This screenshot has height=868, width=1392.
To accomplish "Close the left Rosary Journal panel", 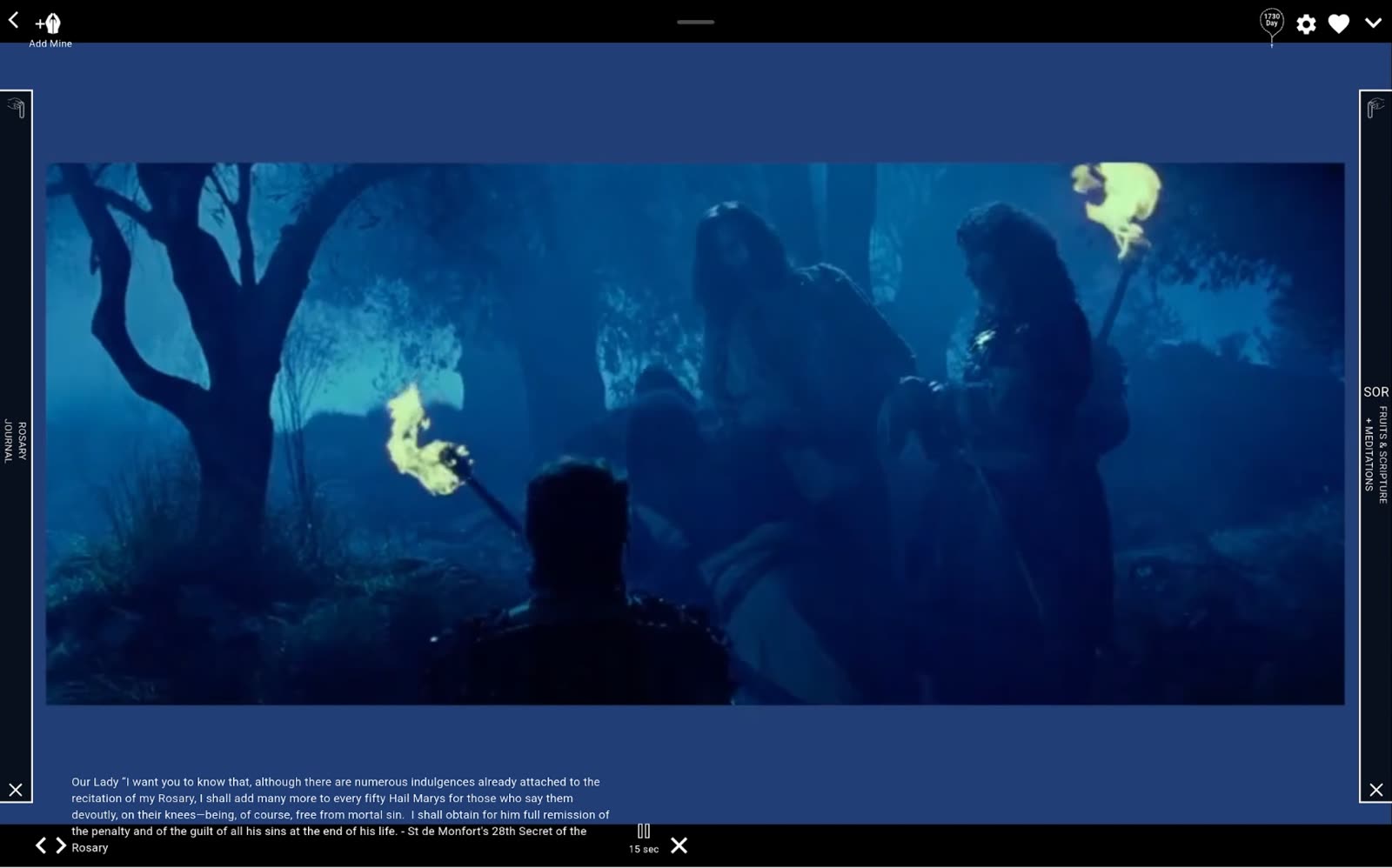I will (x=16, y=790).
